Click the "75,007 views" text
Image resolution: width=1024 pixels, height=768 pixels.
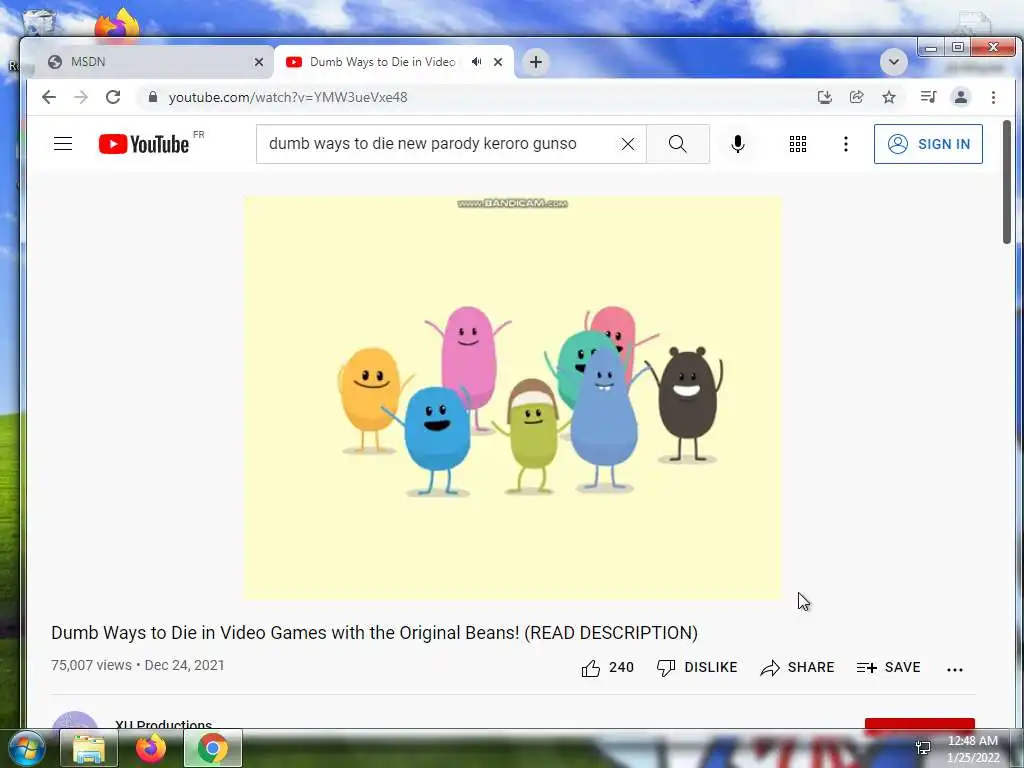(91, 665)
